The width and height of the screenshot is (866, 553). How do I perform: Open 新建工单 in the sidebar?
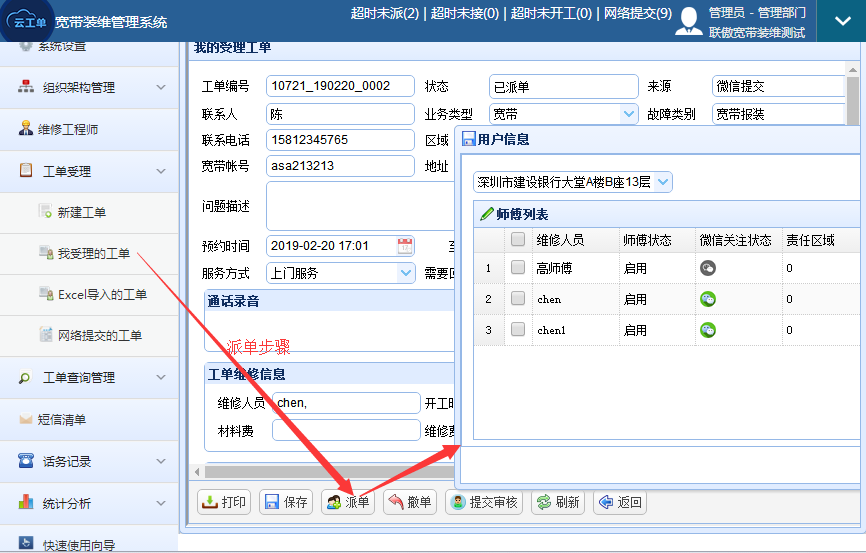pos(81,212)
